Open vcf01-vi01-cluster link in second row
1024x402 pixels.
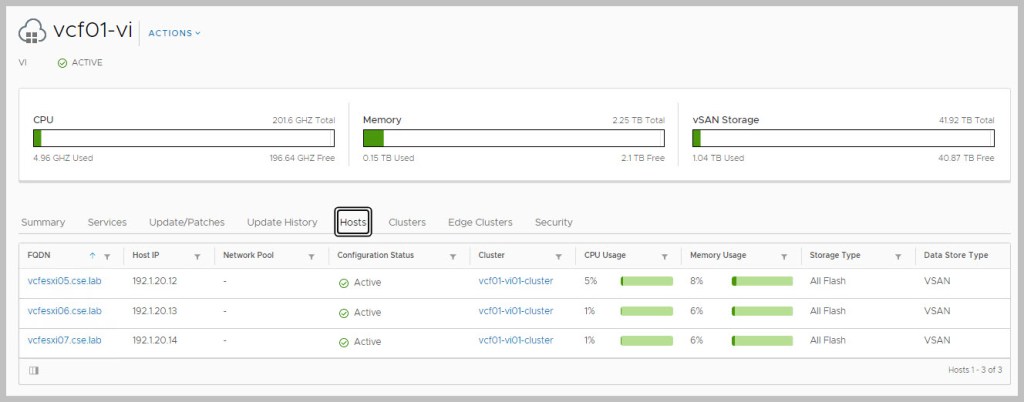pyautogui.click(x=515, y=311)
